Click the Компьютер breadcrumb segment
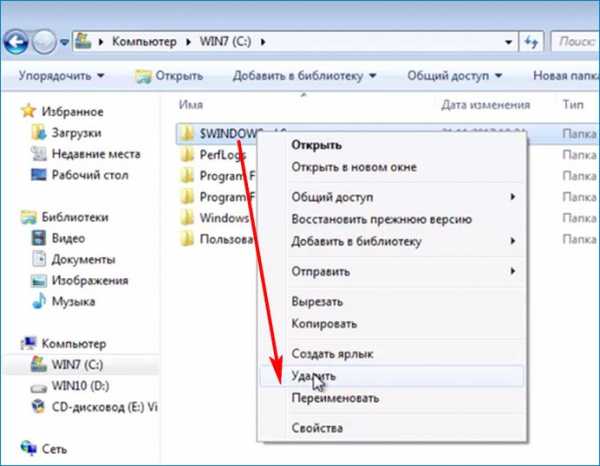The width and height of the screenshot is (600, 466). [x=144, y=41]
